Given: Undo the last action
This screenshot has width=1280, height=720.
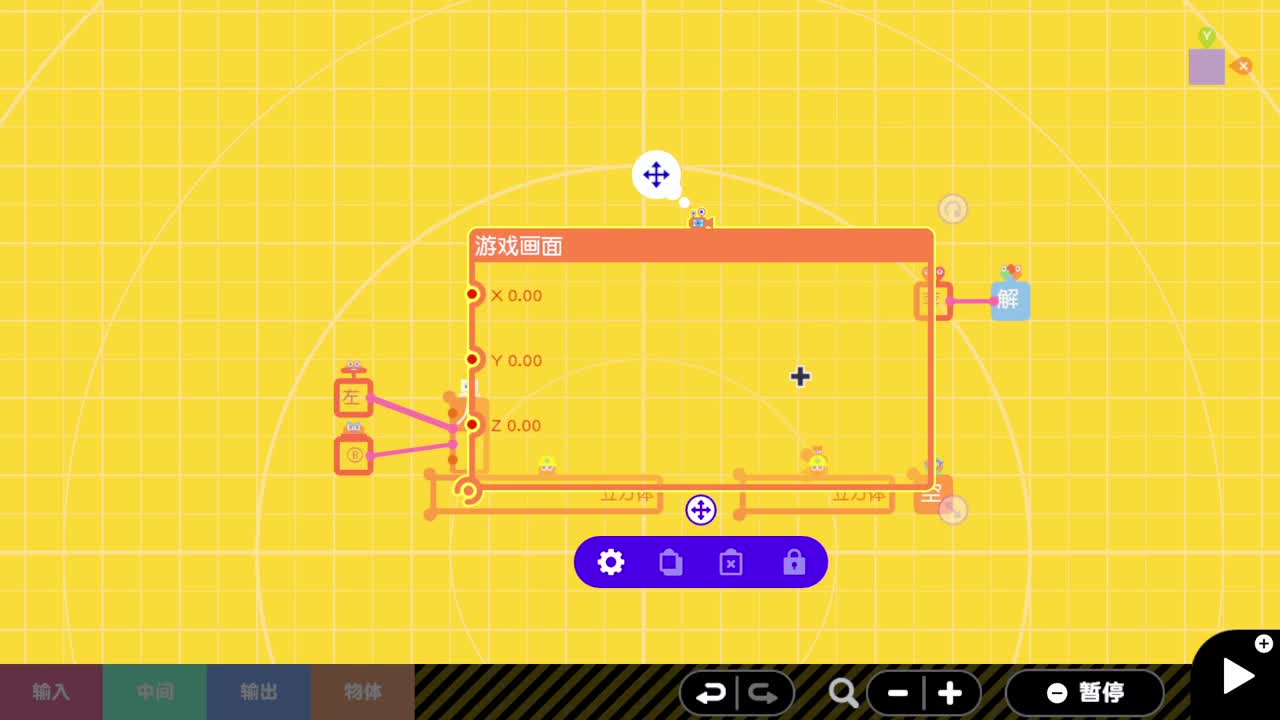Looking at the screenshot, I should click(710, 693).
